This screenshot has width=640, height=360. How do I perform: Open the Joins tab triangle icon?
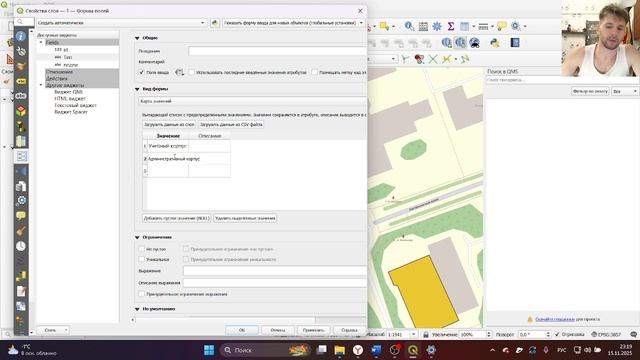[x=21, y=171]
